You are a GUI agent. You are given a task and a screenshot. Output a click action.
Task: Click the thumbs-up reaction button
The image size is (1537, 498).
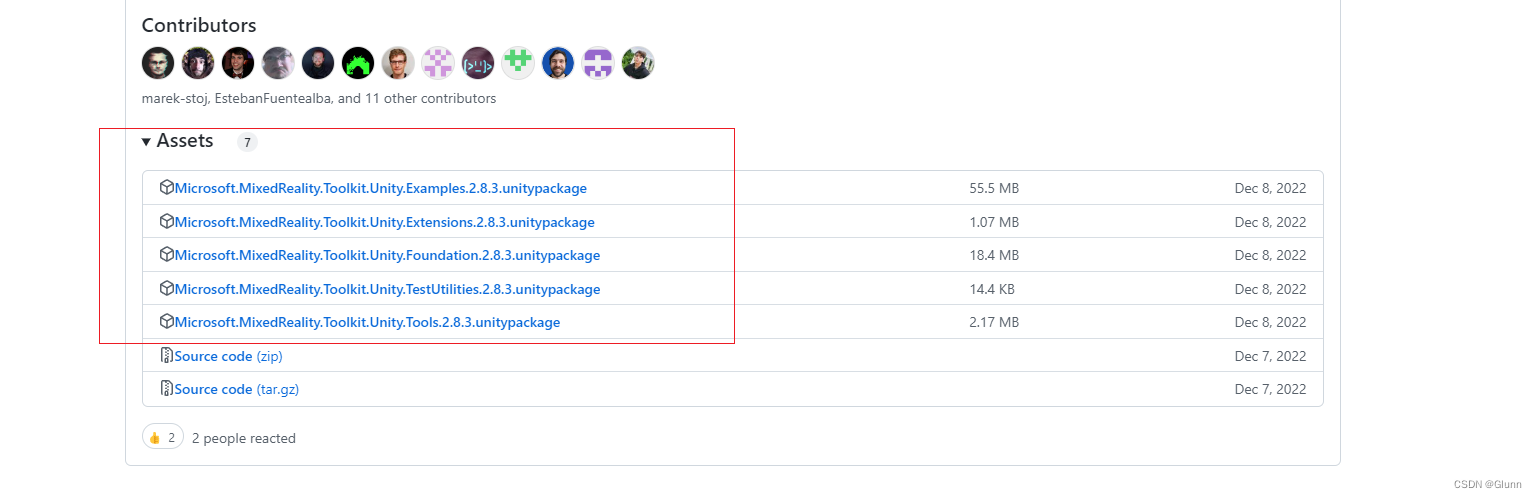[x=163, y=437]
